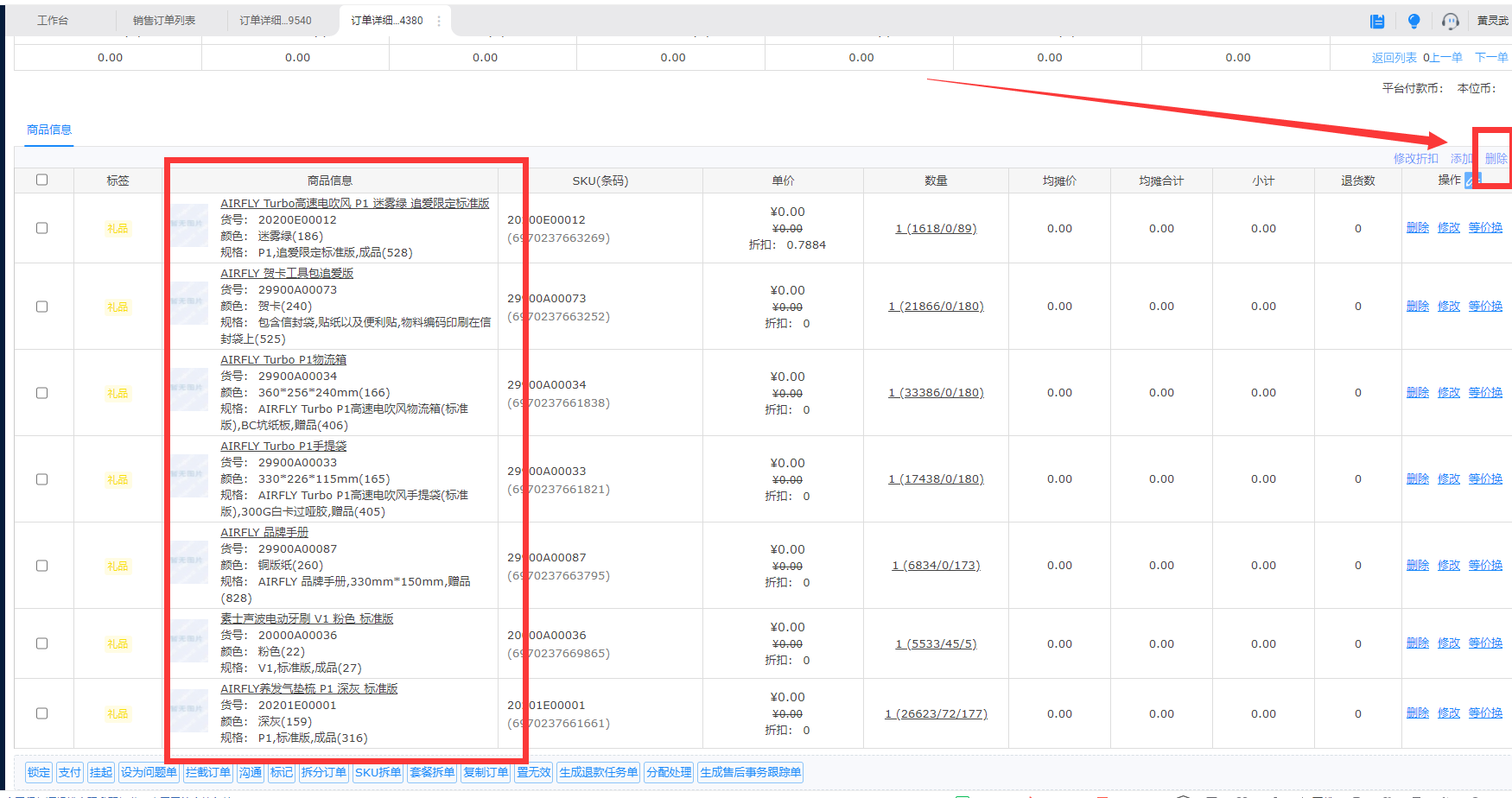Click the 生成售后事务跟踪单 button

[x=750, y=772]
